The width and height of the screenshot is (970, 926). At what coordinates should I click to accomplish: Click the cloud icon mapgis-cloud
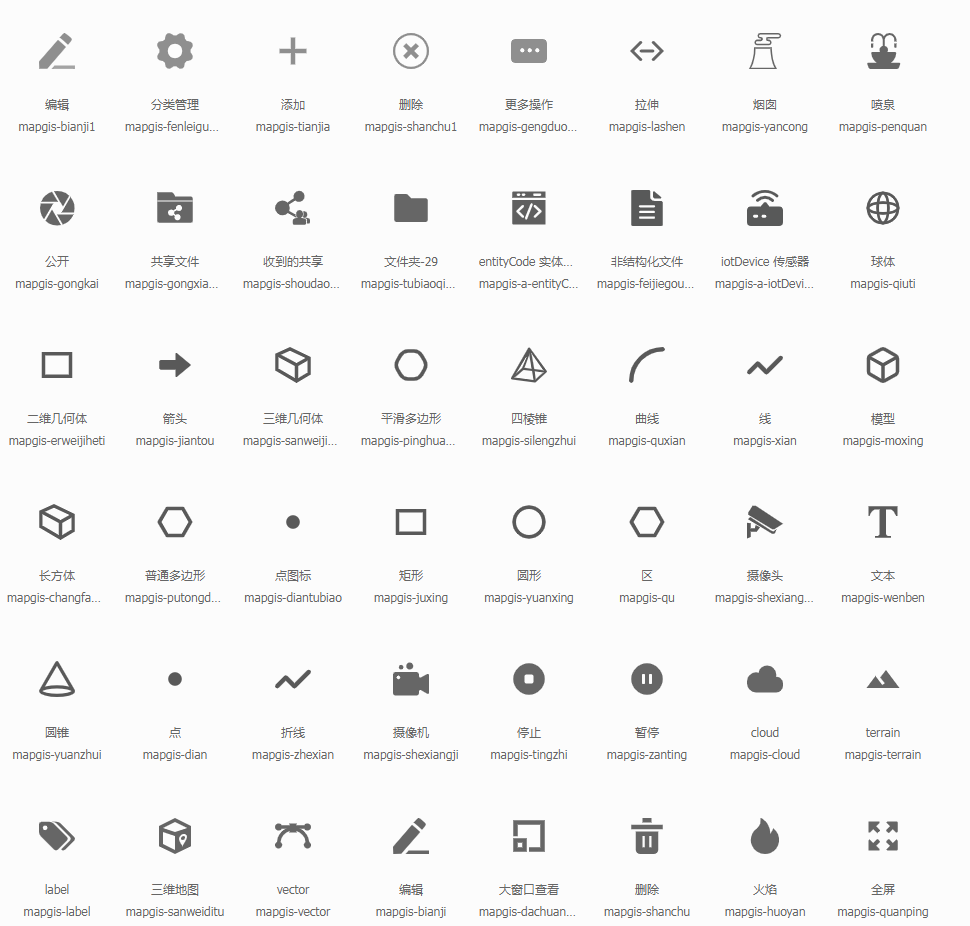tap(765, 679)
